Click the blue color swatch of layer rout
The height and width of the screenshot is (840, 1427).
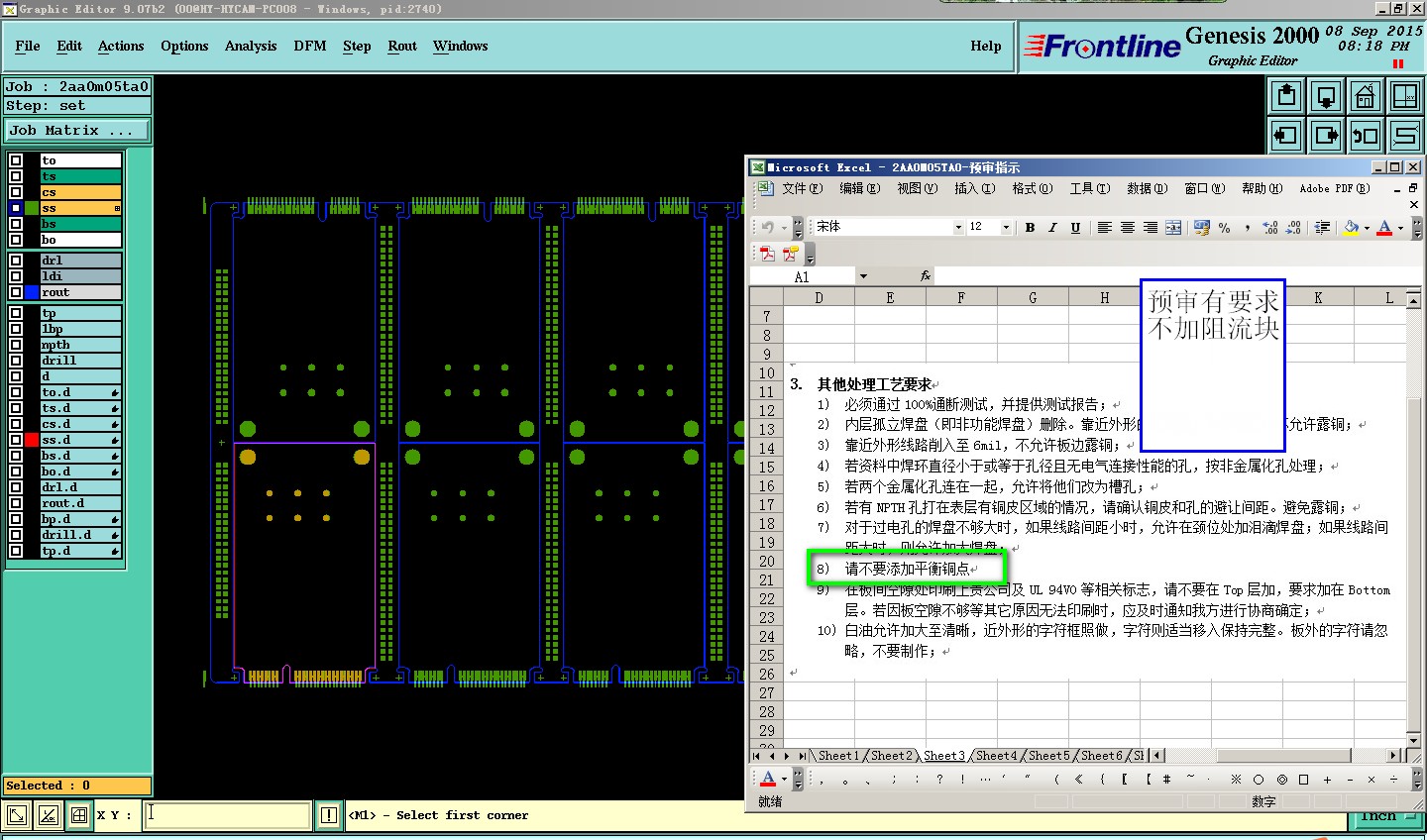[x=33, y=292]
